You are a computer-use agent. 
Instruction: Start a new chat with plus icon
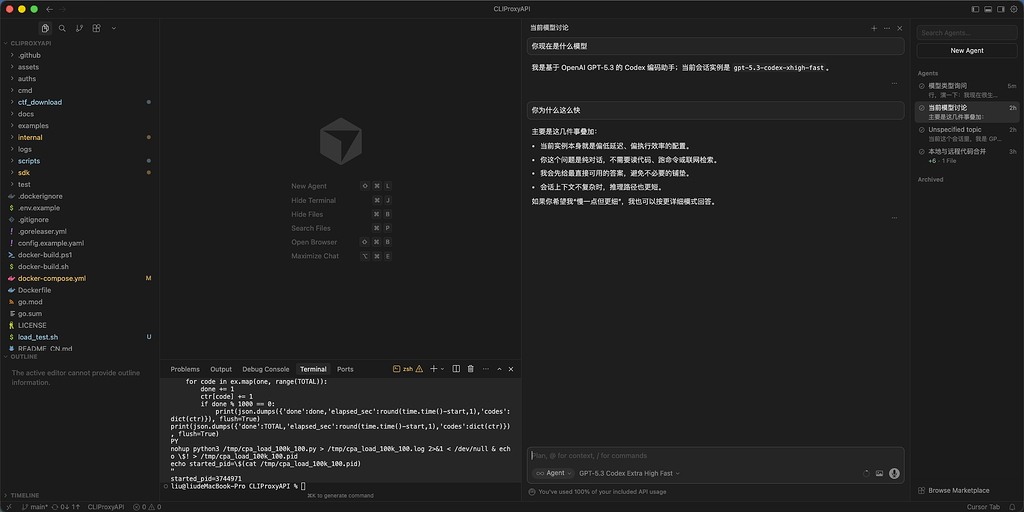(874, 28)
